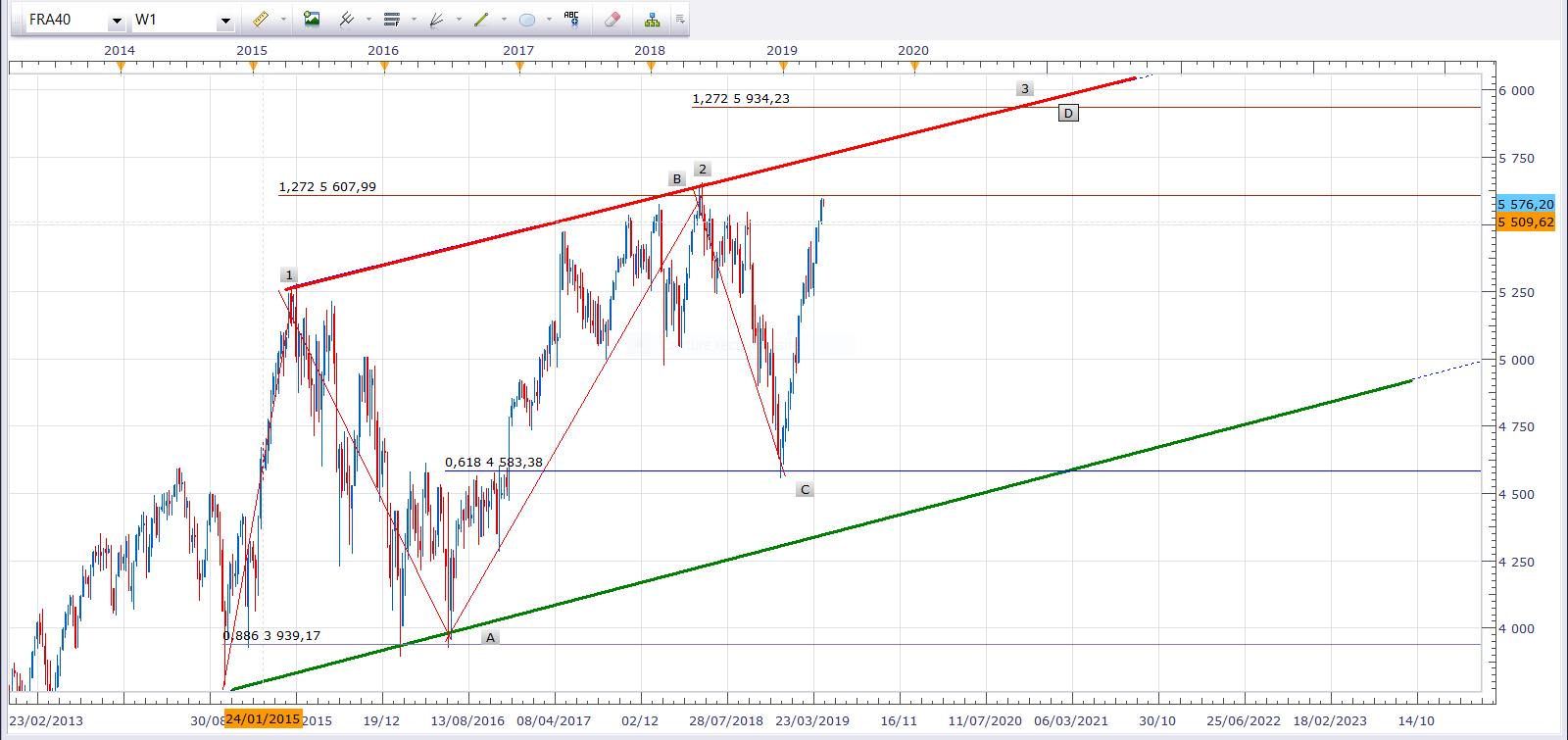Select the wave label 3 marker
This screenshot has width=1568, height=740.
pos(1025,89)
